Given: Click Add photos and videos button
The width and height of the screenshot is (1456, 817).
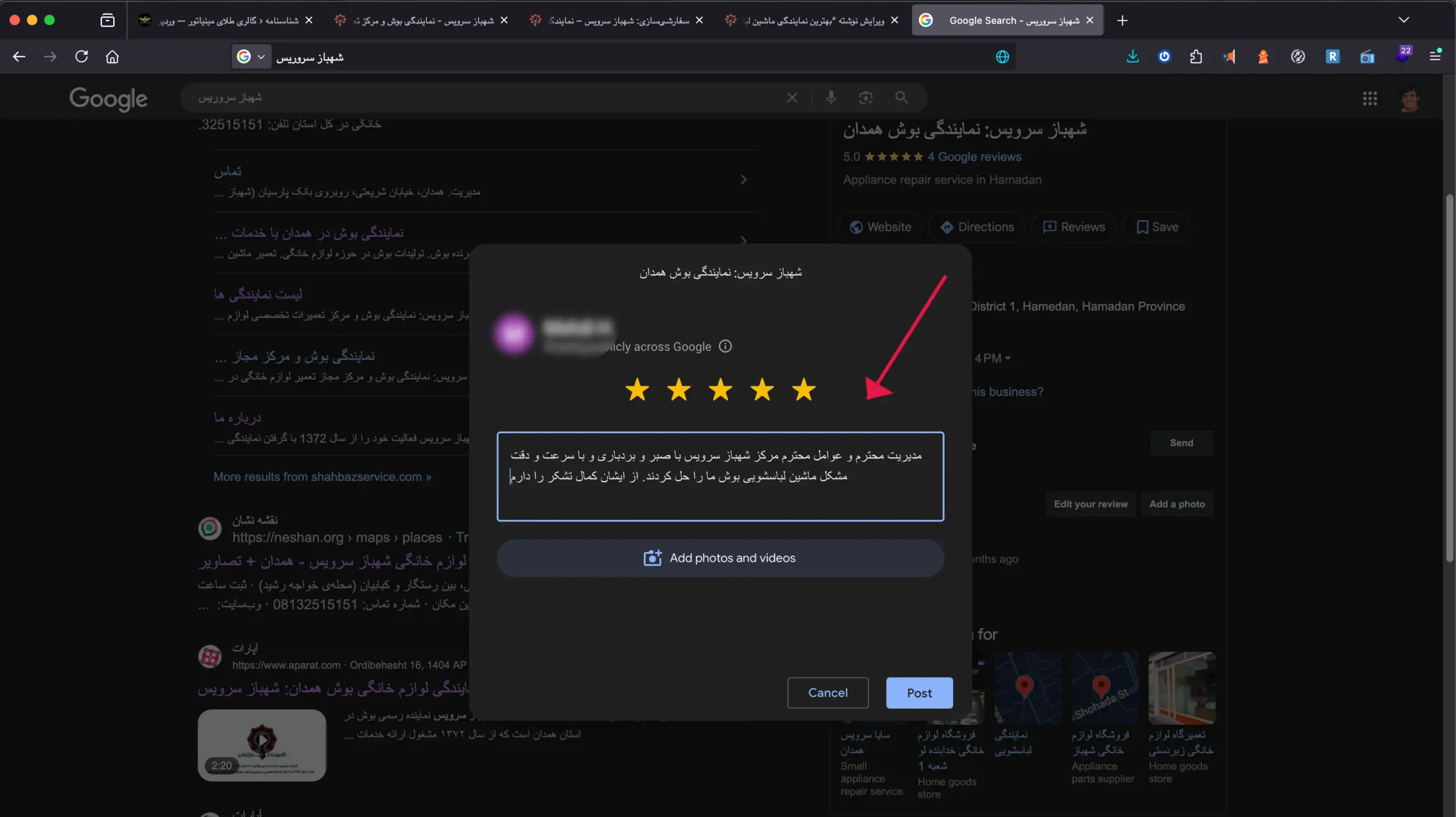Looking at the screenshot, I should (x=720, y=558).
